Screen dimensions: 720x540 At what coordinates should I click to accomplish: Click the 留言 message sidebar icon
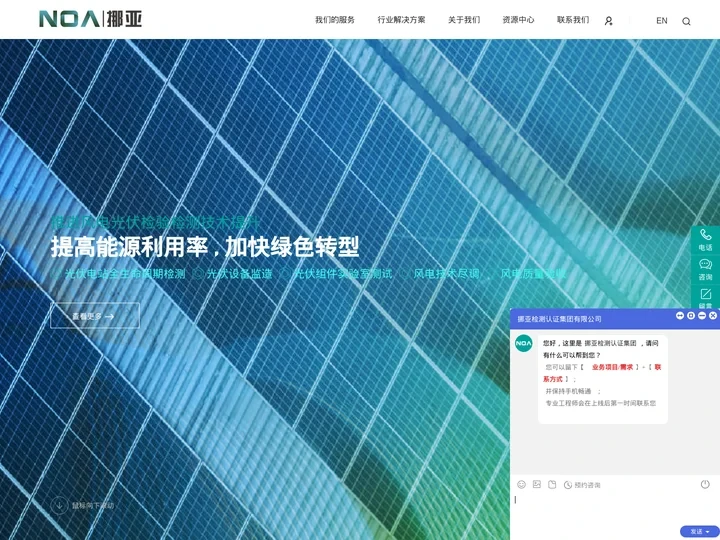(x=705, y=298)
